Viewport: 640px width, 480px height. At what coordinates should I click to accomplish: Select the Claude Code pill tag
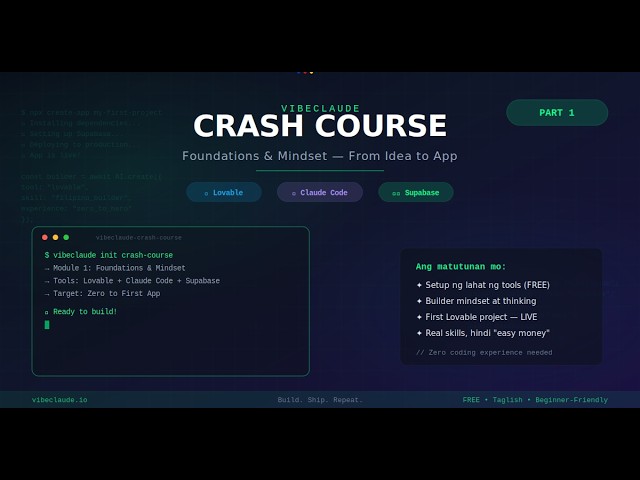[320, 192]
